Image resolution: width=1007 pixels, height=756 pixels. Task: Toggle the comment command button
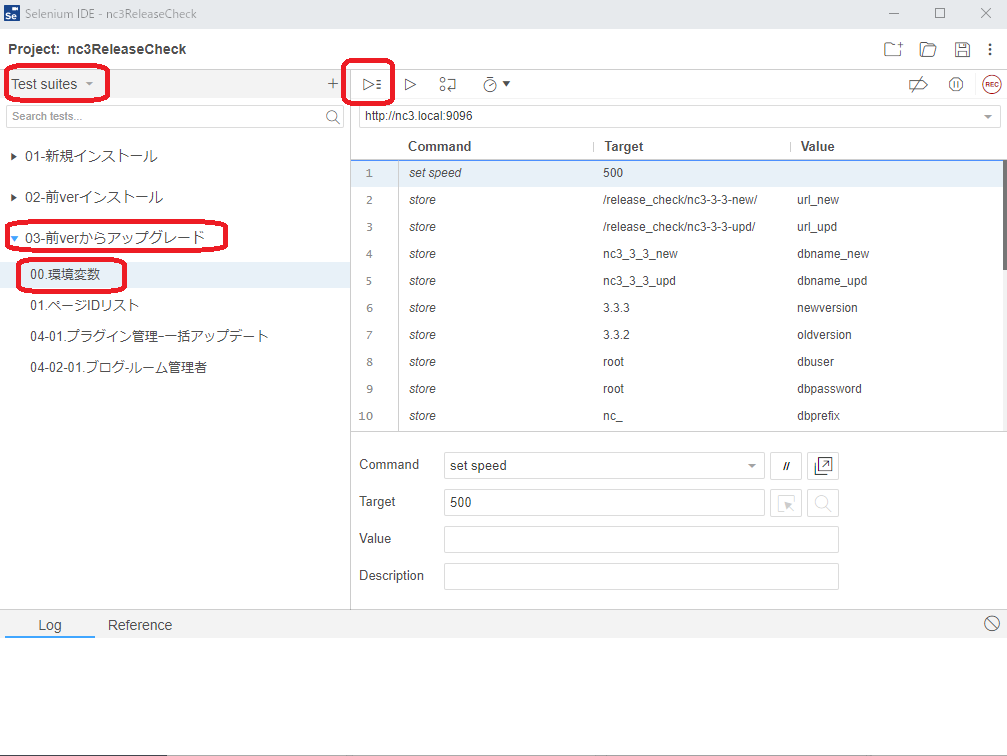786,466
